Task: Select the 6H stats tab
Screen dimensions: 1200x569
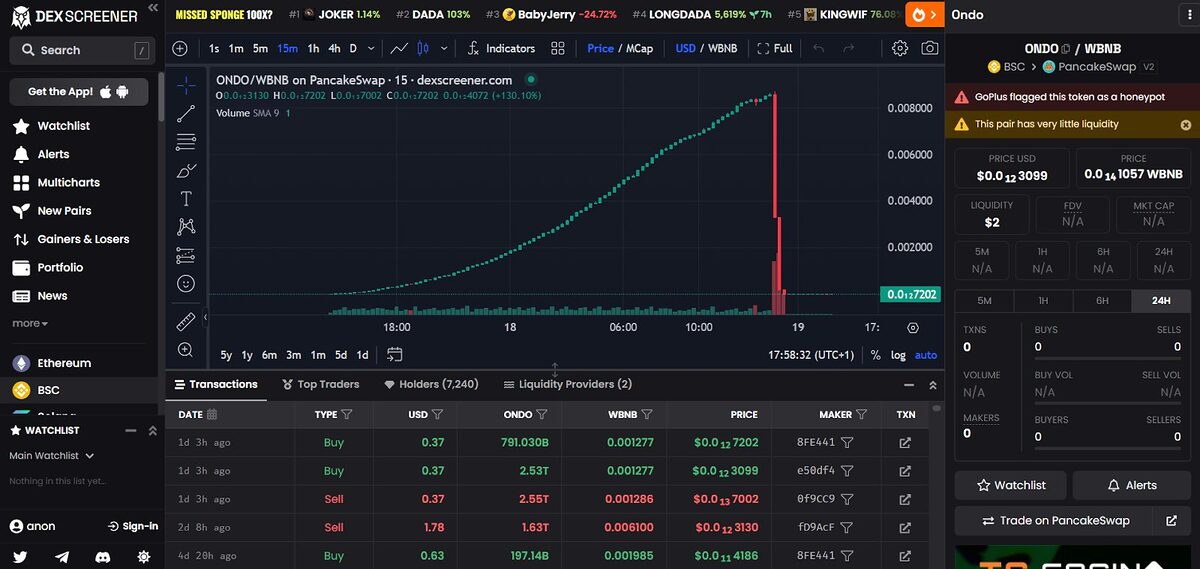Action: point(1102,300)
